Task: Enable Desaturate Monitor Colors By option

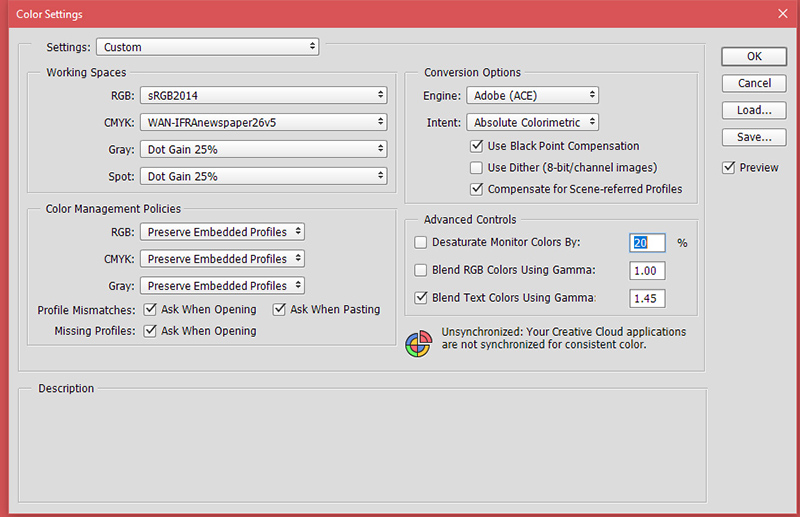Action: tap(421, 242)
